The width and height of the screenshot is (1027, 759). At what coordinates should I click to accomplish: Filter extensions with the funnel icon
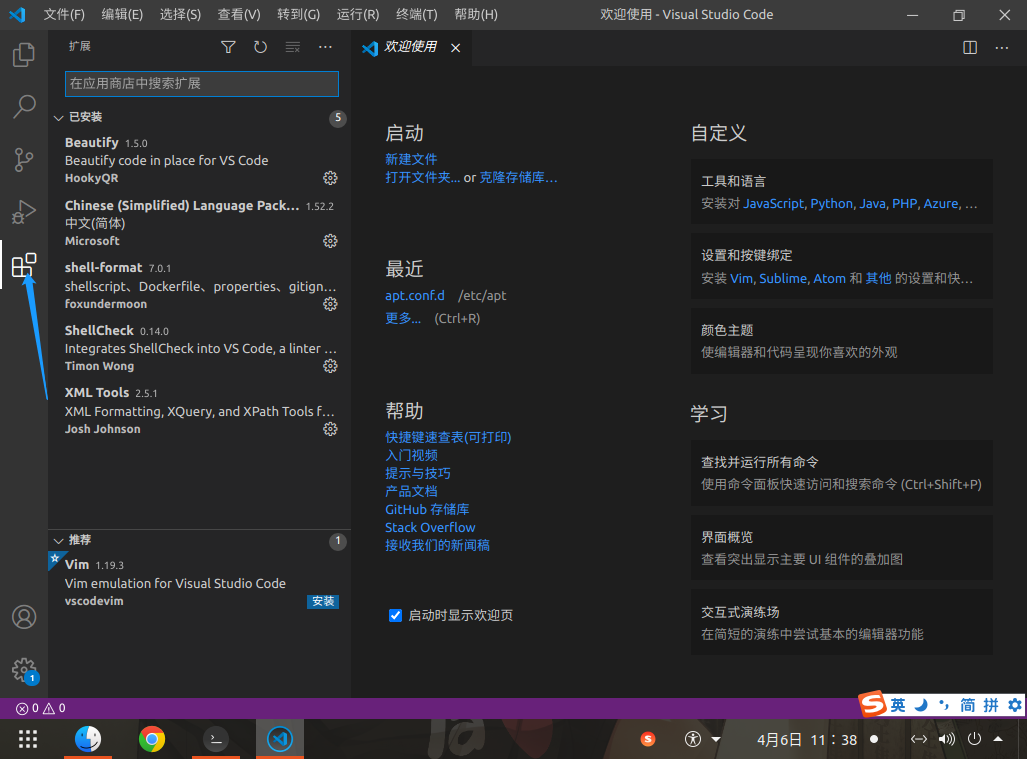228,47
